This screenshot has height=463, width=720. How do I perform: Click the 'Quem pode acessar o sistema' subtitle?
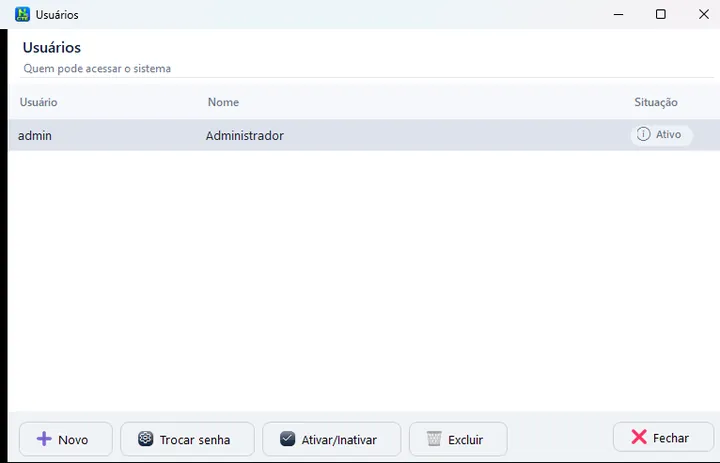click(x=97, y=68)
